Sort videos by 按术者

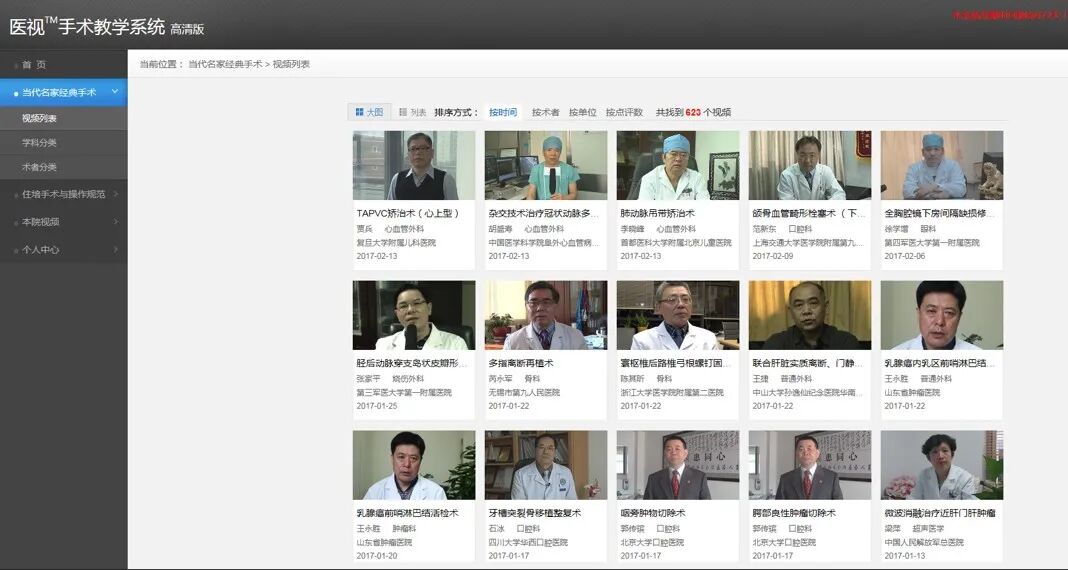click(546, 112)
